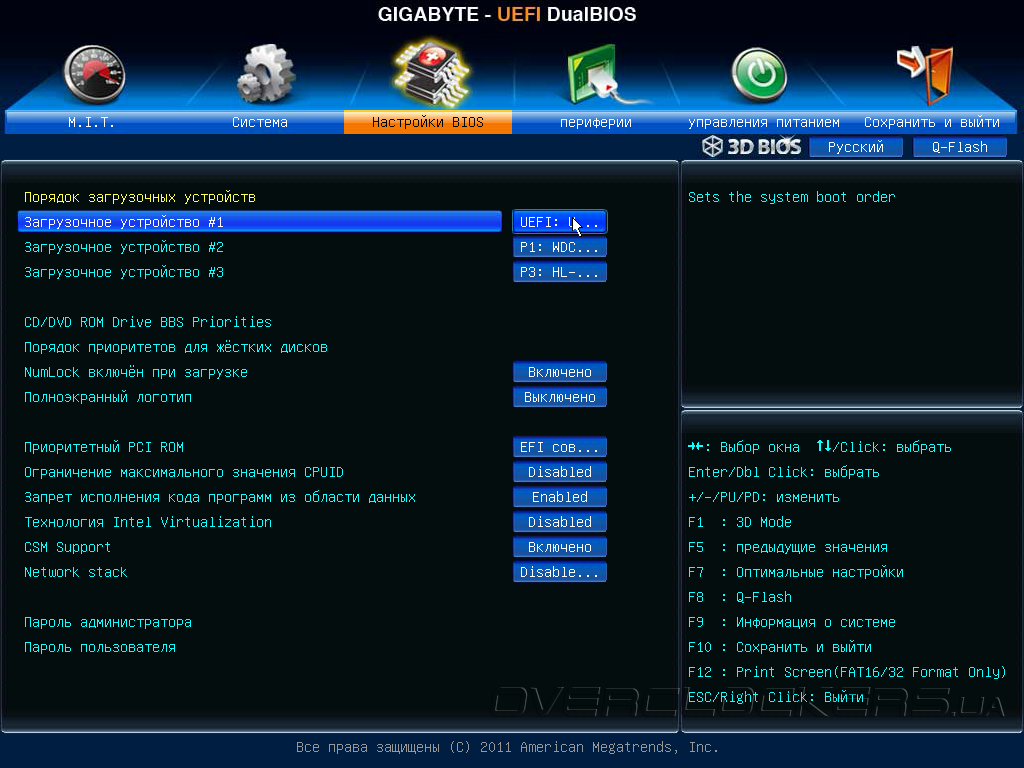Viewport: 1024px width, 768px height.
Task: Click F12 Print Screen hint
Action: point(847,672)
